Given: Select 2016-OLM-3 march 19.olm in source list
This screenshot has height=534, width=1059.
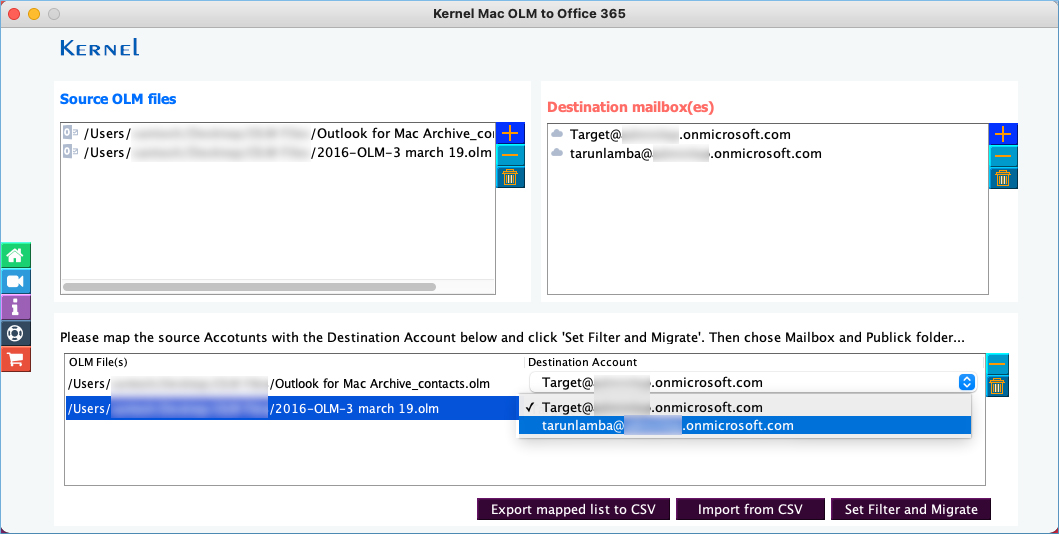Looking at the screenshot, I should click(x=278, y=152).
